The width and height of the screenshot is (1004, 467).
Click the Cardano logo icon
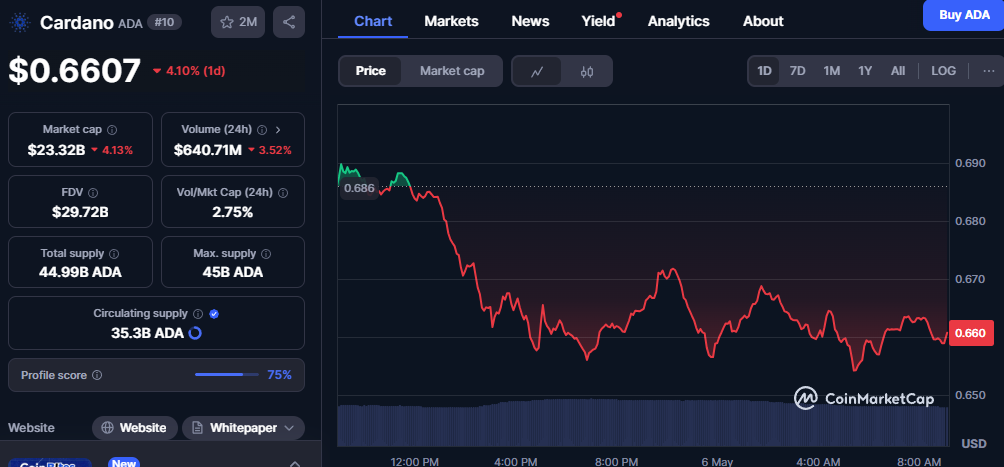pyautogui.click(x=20, y=22)
